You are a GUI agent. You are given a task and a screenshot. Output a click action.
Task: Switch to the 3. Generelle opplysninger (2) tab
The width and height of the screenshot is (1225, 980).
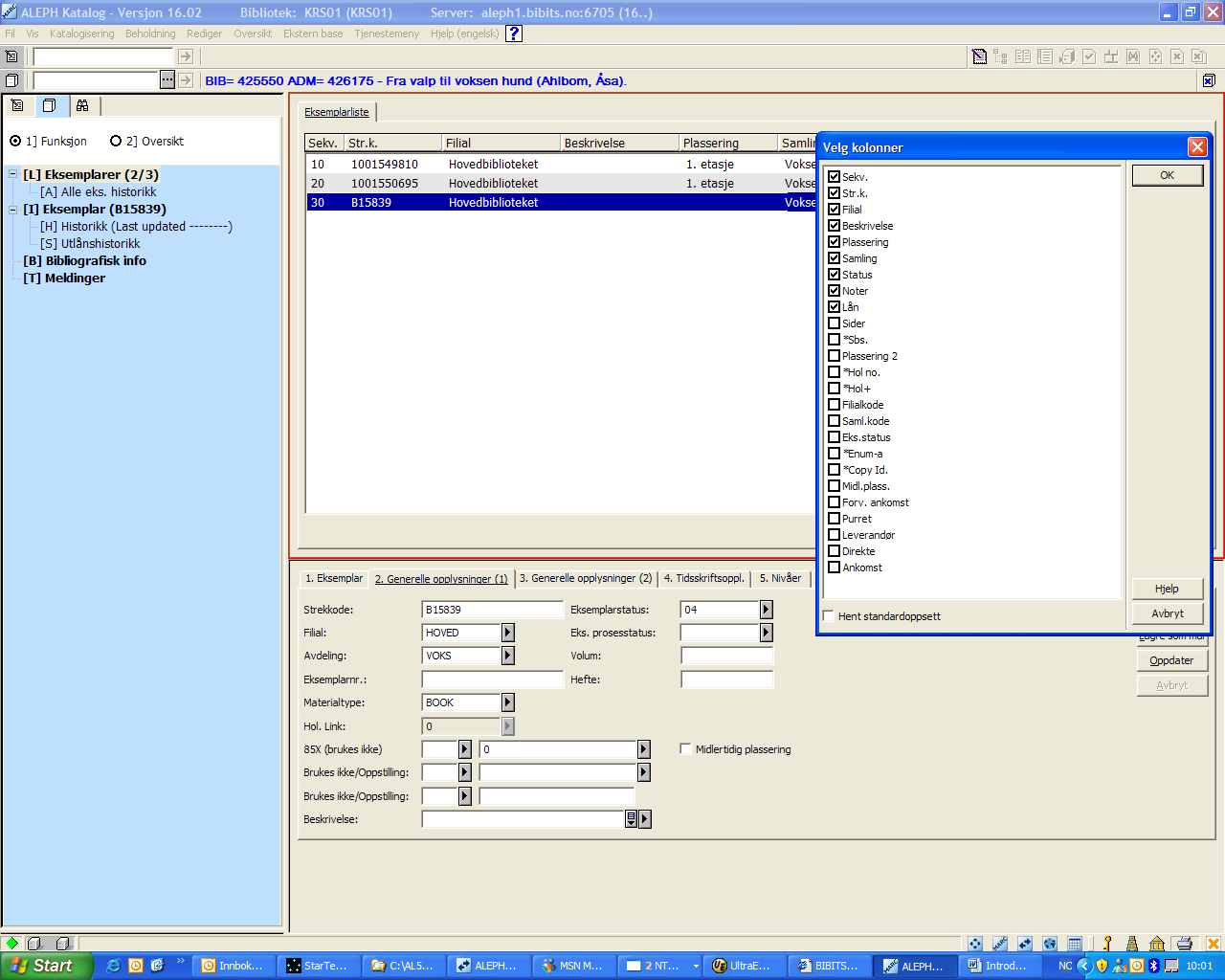[x=586, y=578]
